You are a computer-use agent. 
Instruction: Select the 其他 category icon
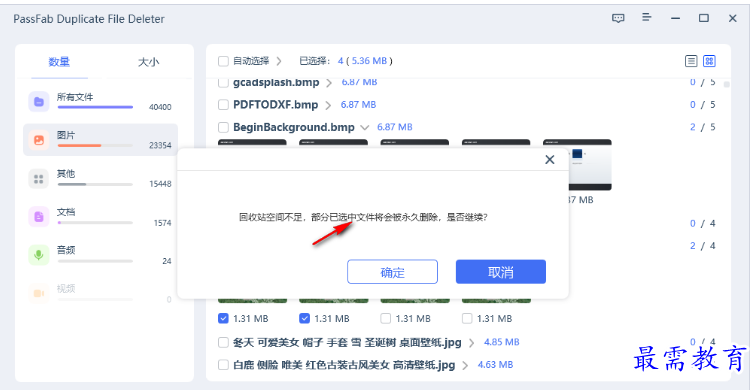tap(39, 179)
